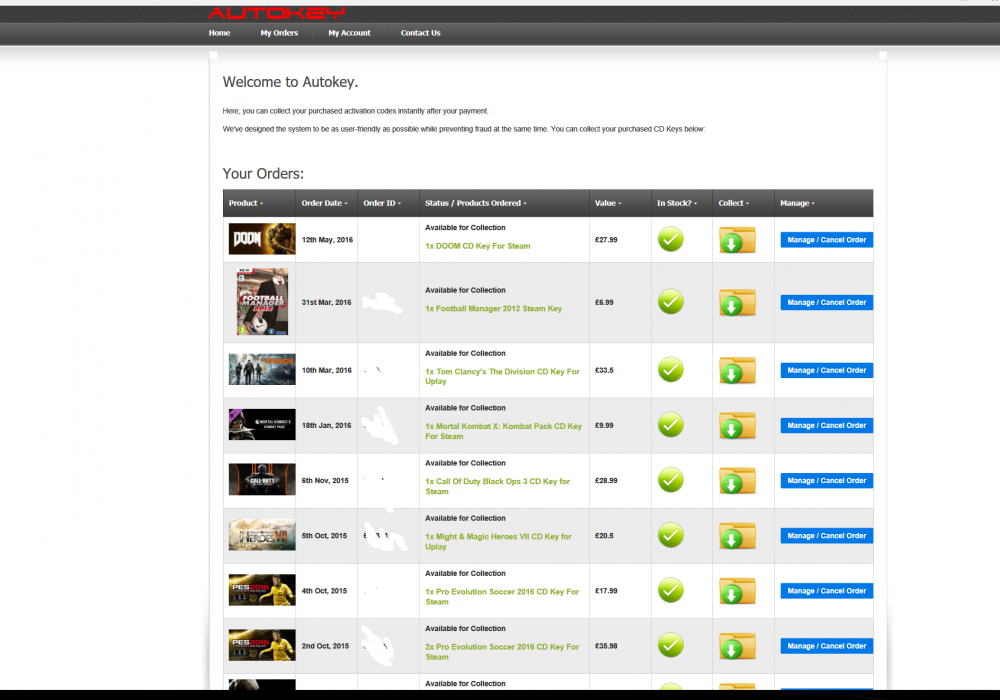Click PES 2016 thumbnail for 4th Oct order
The height and width of the screenshot is (700, 1000).
click(x=262, y=590)
